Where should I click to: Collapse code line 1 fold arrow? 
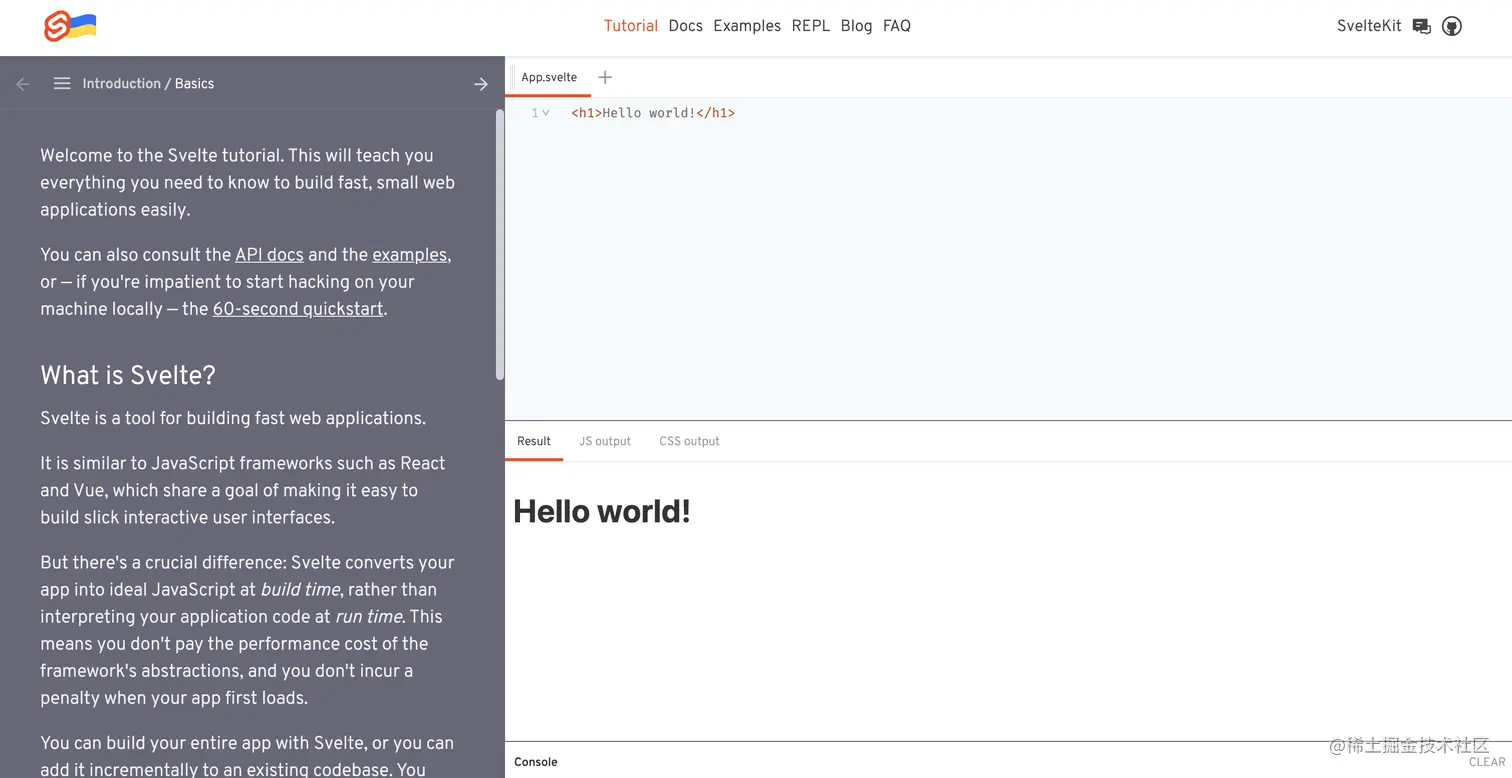point(546,113)
